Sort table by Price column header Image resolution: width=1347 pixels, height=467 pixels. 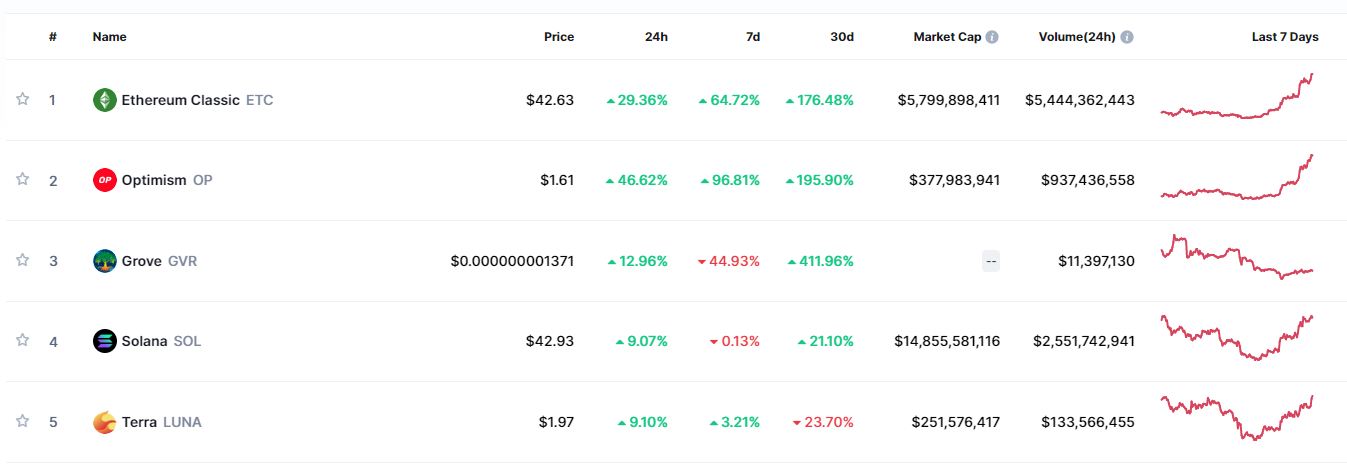tap(559, 37)
